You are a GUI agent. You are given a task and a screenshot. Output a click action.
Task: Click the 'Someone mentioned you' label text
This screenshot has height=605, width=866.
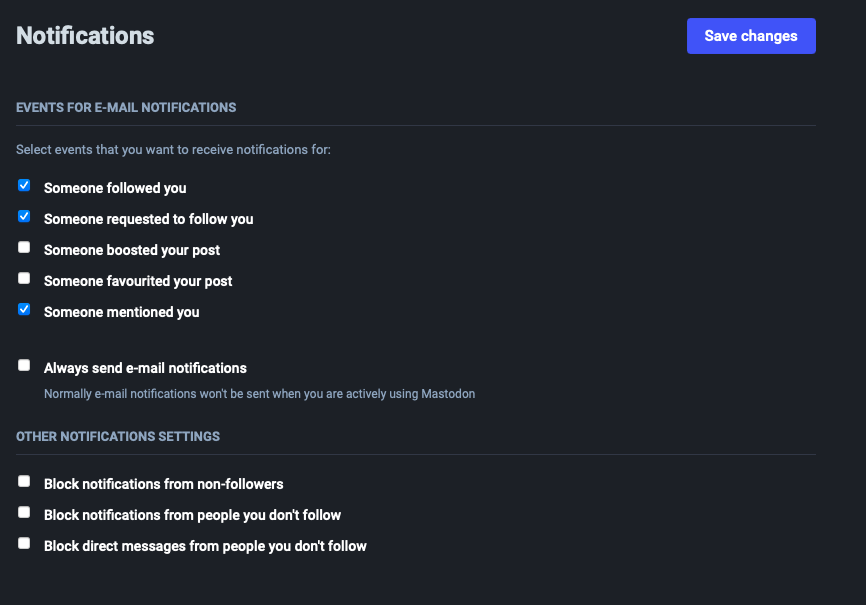[x=122, y=312]
